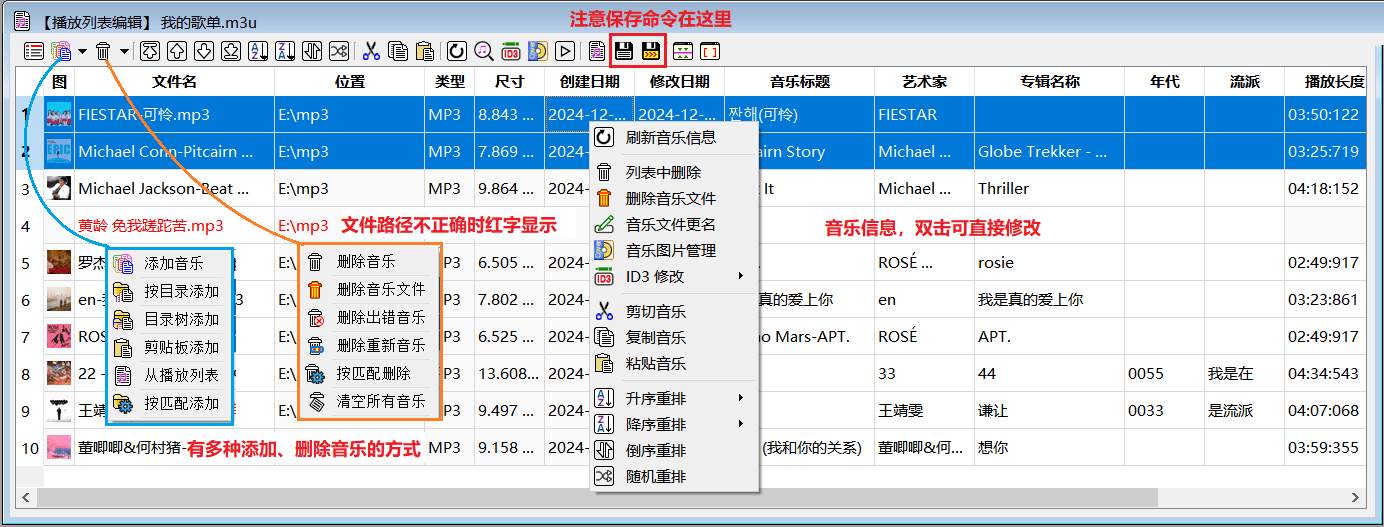Click the refresh music info toolbar icon
This screenshot has height=527, width=1384.
[x=456, y=51]
